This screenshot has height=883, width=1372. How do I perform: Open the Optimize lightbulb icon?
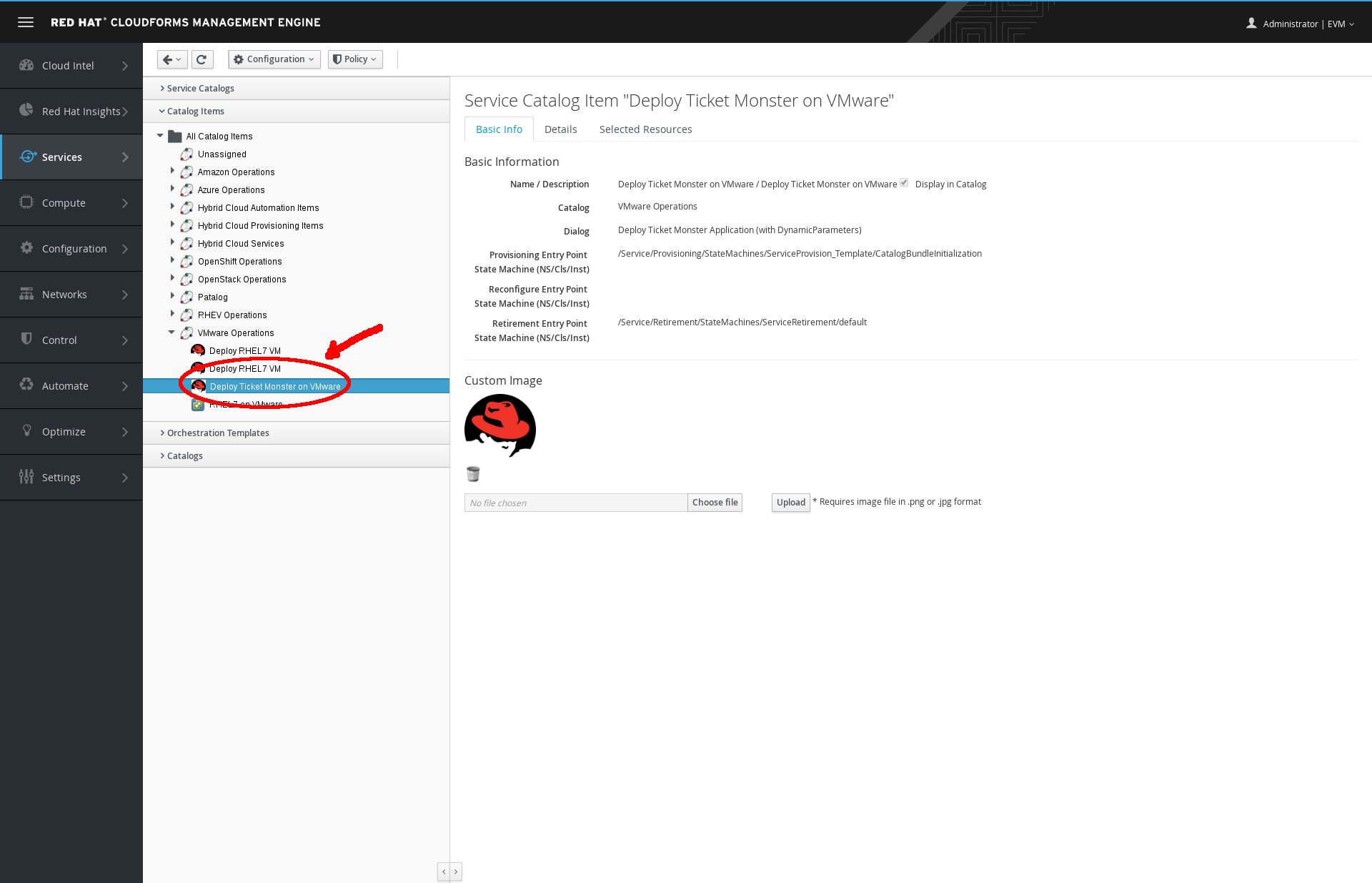pos(27,430)
